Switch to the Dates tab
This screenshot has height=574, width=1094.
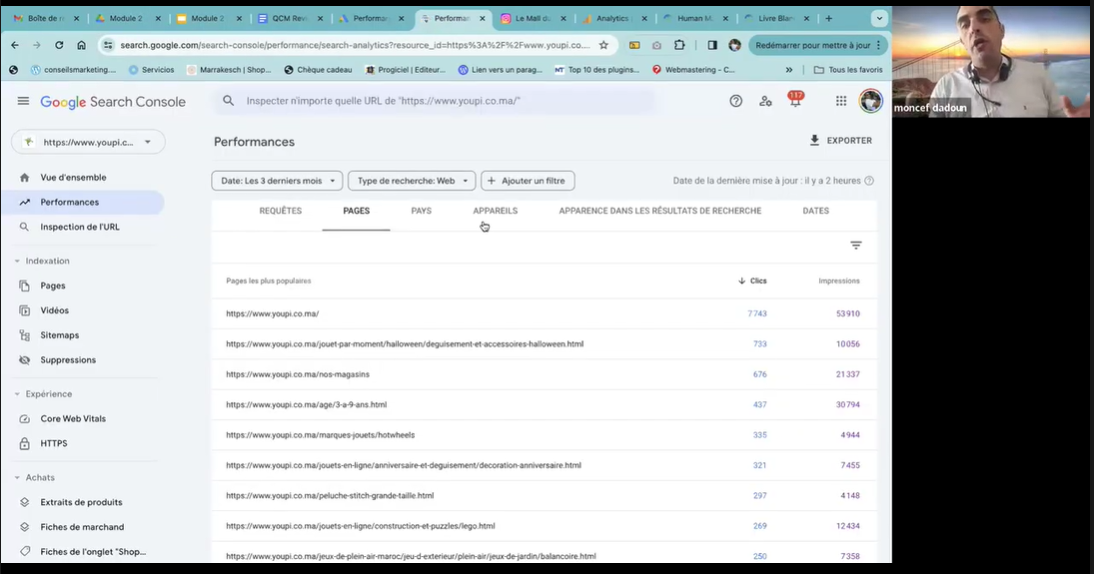[816, 211]
